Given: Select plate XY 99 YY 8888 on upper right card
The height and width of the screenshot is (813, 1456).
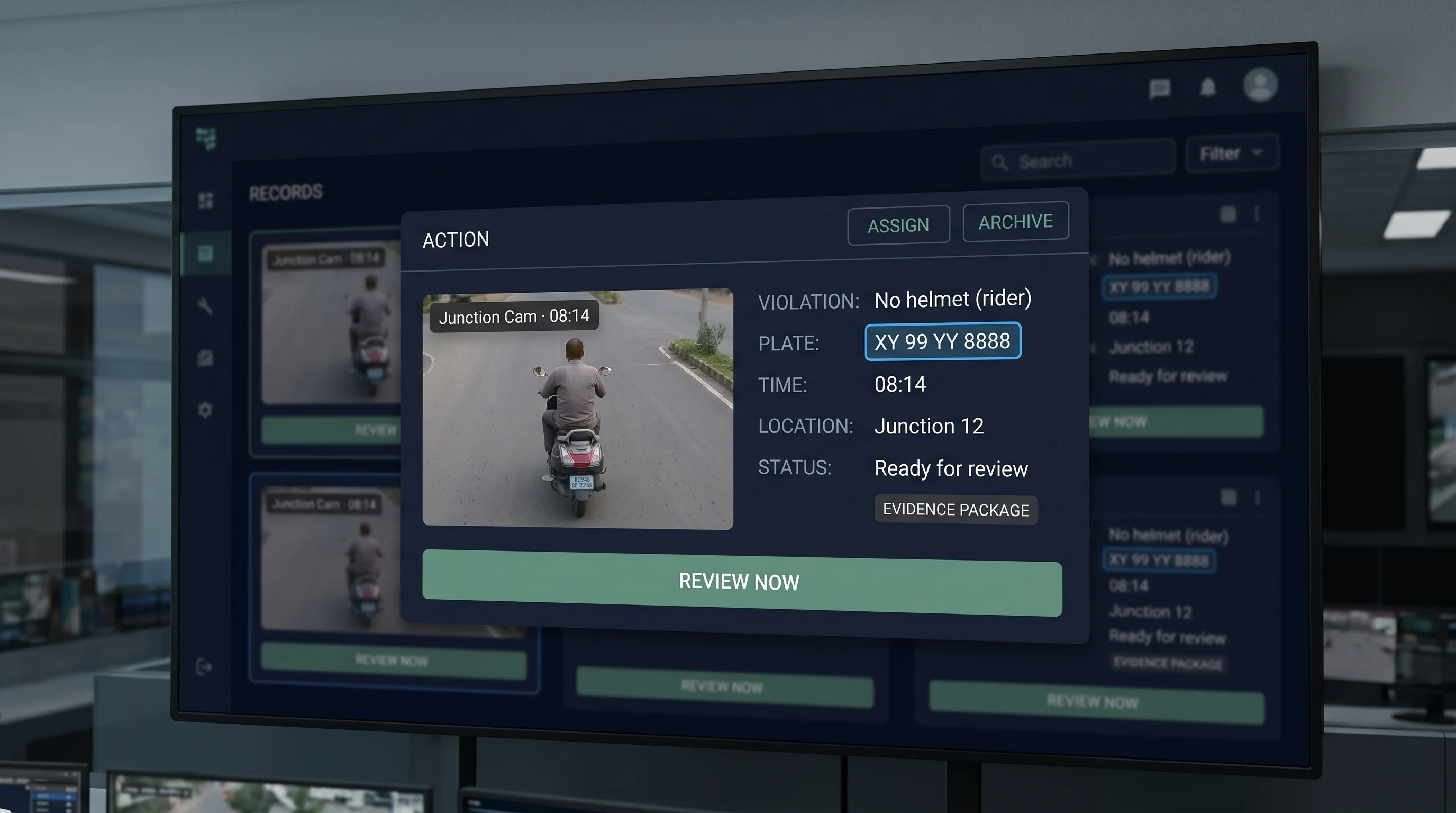Looking at the screenshot, I should [1159, 287].
